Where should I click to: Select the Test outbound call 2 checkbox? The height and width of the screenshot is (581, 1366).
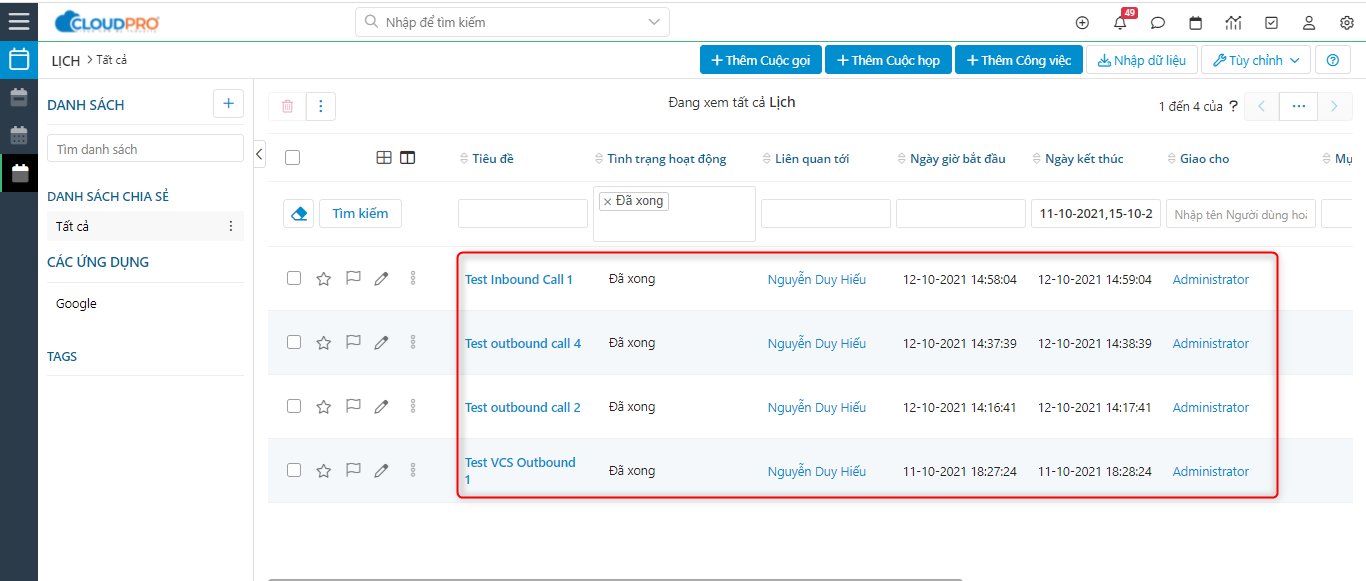[x=294, y=407]
